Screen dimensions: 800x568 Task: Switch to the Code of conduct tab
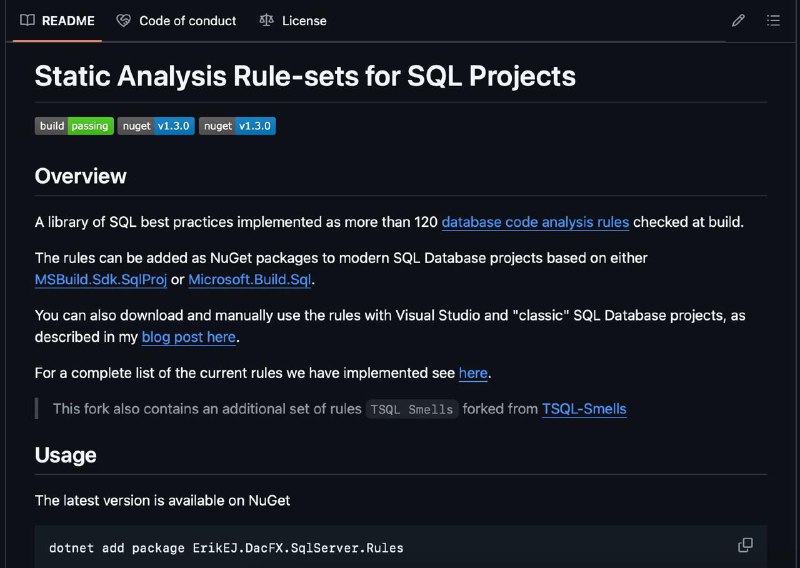[x=176, y=21]
